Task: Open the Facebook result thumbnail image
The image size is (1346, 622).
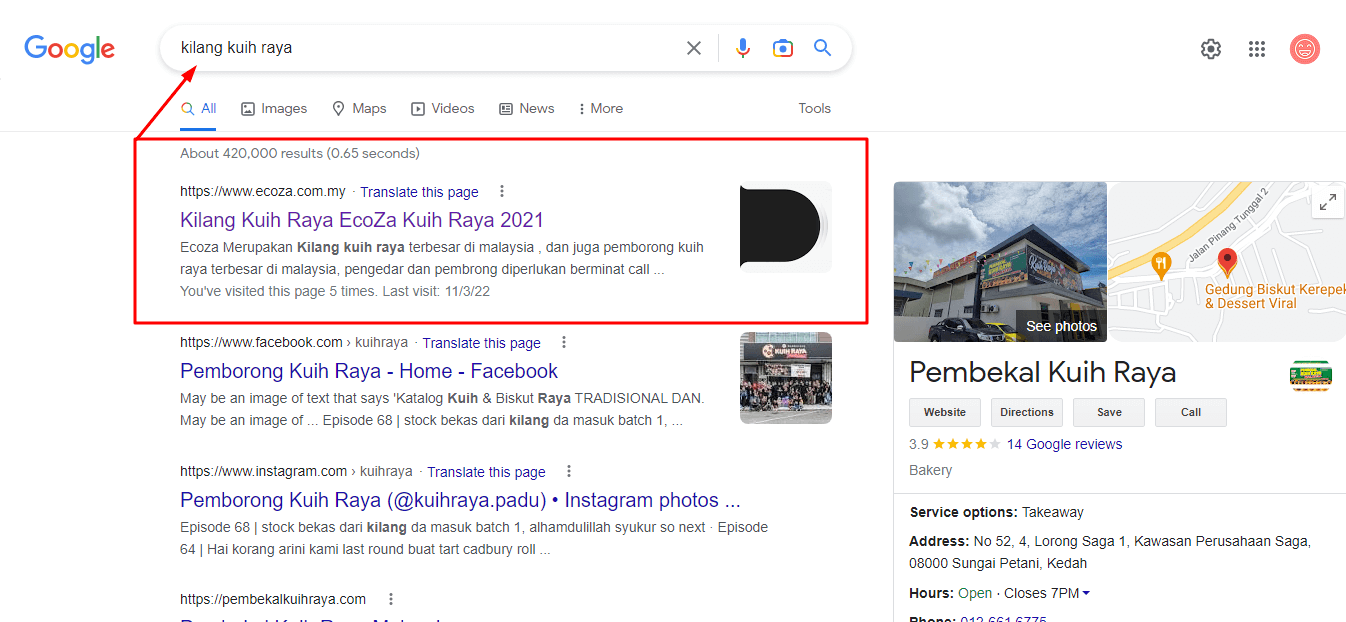Action: (x=786, y=378)
